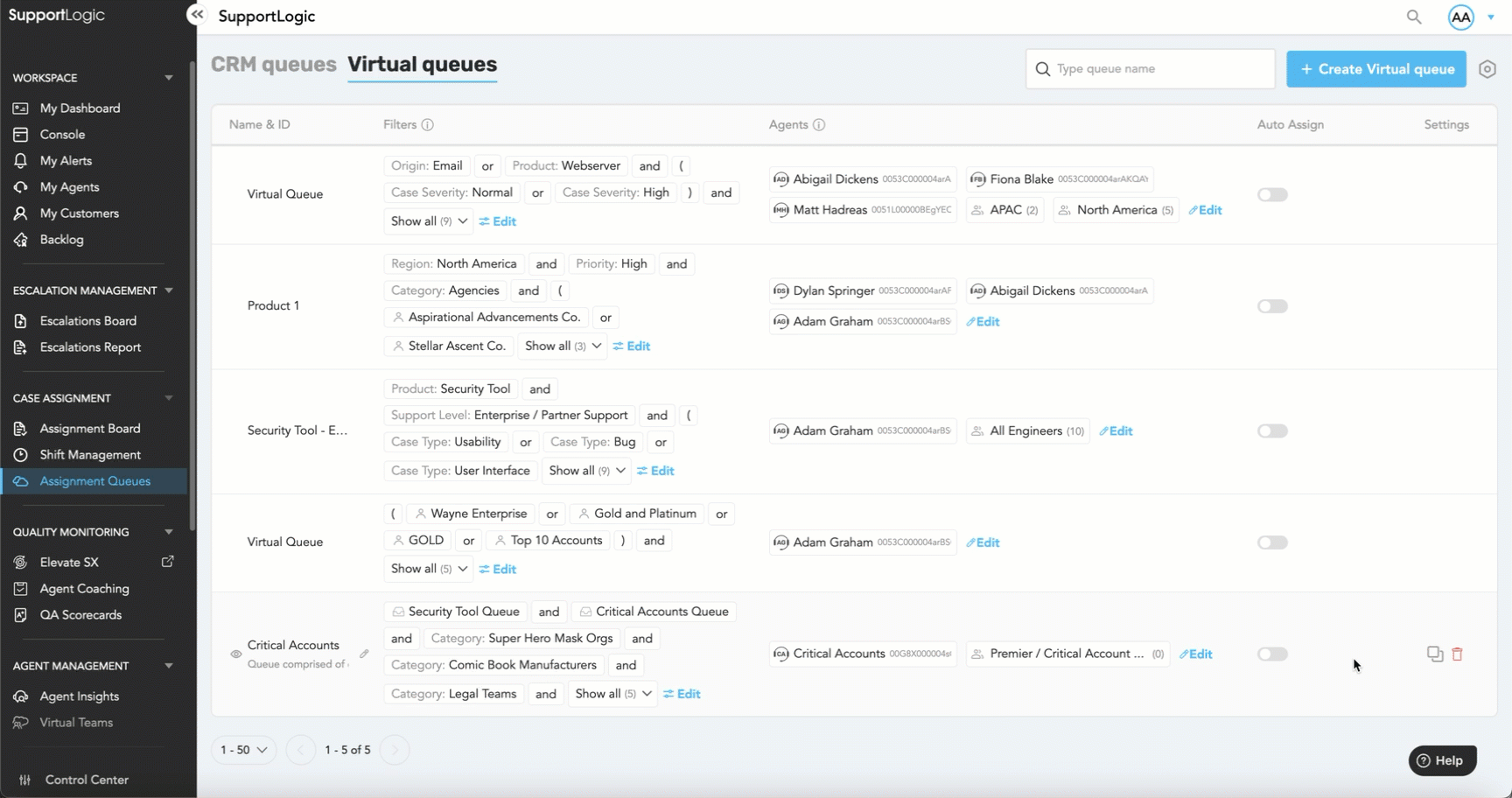Click the sidebar vertical scrollbar
The image size is (1512, 798).
coord(192,295)
